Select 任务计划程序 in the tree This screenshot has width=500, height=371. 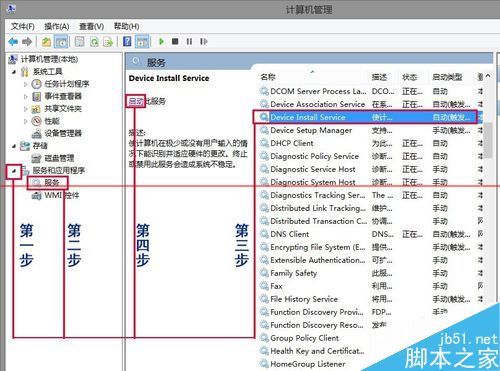(x=67, y=84)
